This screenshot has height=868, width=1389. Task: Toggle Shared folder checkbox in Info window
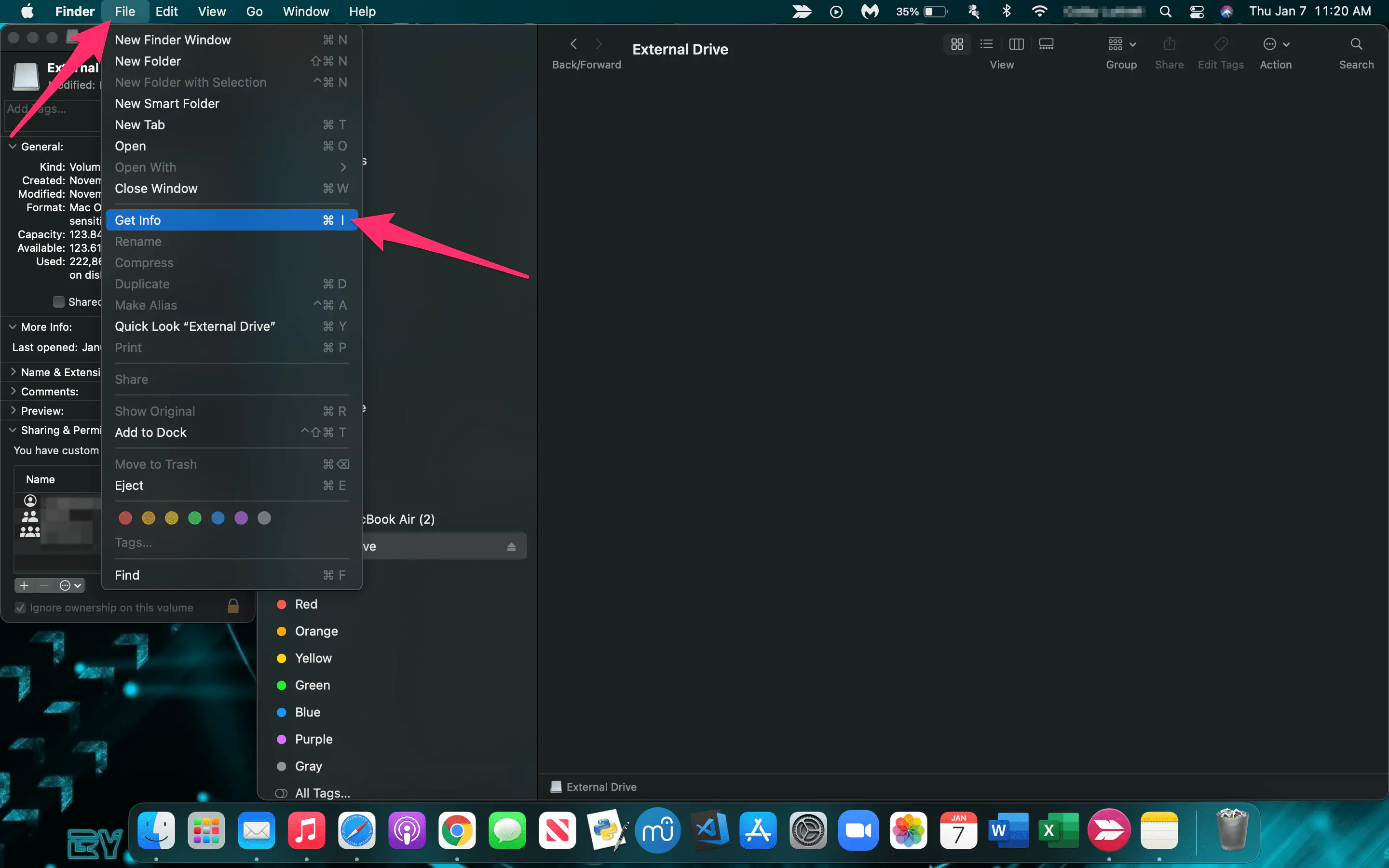coord(58,302)
